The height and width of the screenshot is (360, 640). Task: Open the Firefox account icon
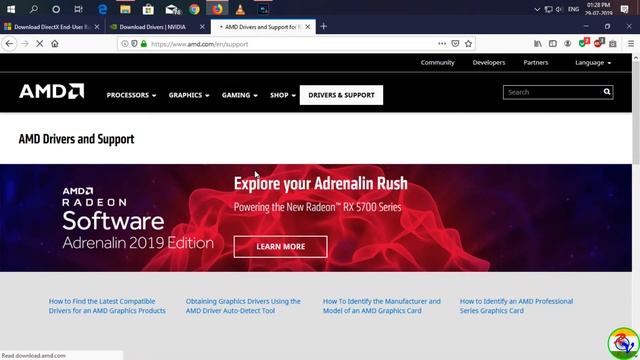568,44
